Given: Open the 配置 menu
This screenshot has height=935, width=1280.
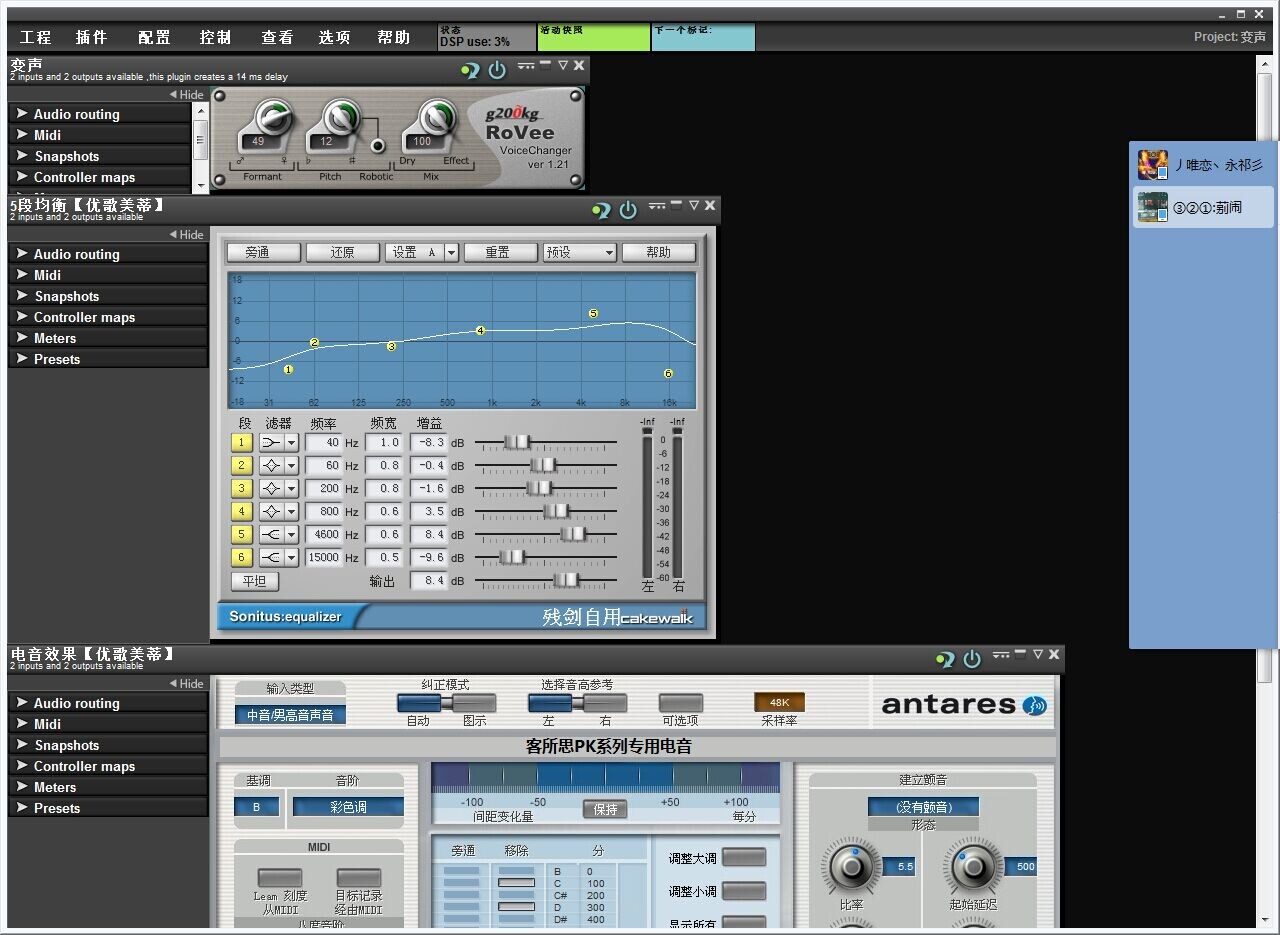Looking at the screenshot, I should click(x=155, y=37).
